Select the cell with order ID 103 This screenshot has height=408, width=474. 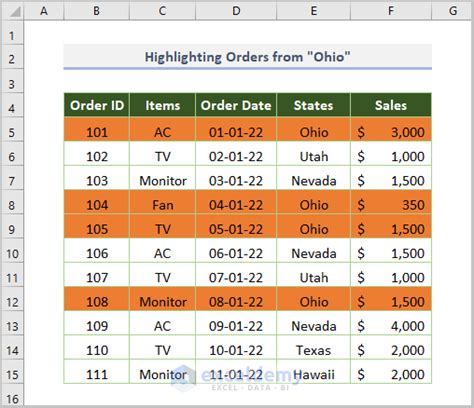pos(97,178)
